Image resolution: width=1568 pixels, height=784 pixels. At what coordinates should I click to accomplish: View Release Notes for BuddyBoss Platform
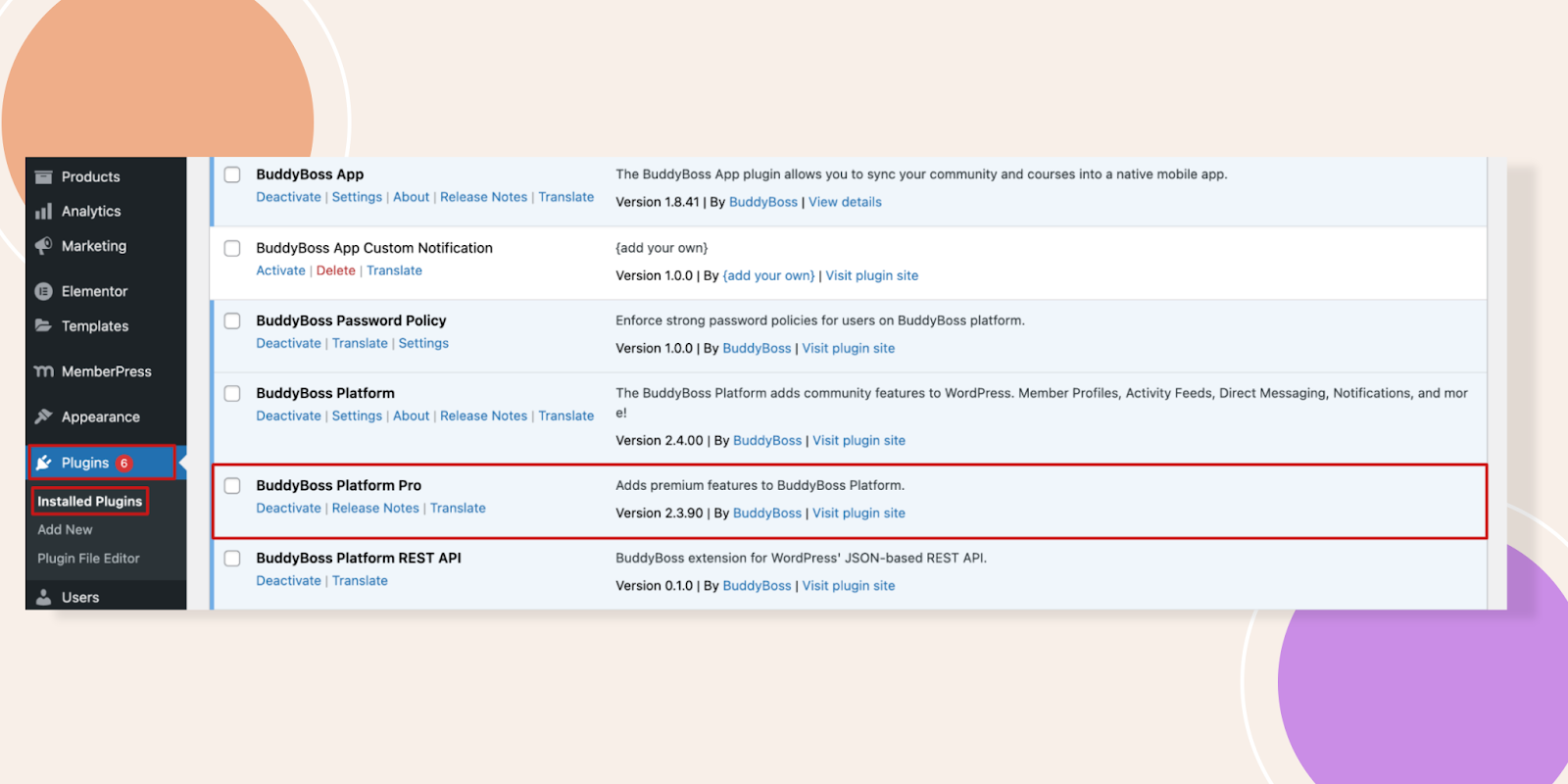coord(483,416)
